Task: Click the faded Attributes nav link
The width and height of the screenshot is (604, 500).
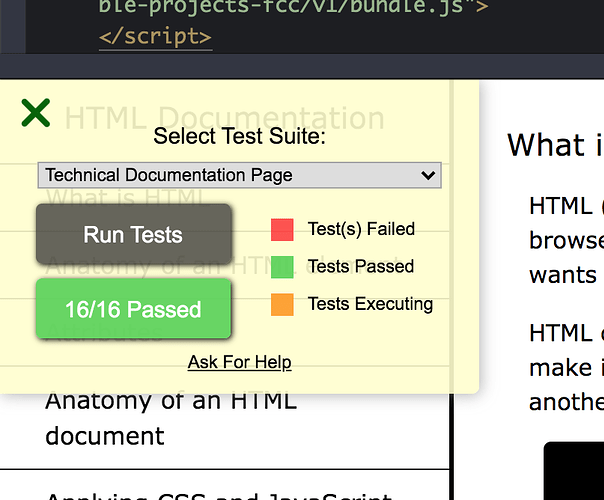Action: (x=103, y=331)
